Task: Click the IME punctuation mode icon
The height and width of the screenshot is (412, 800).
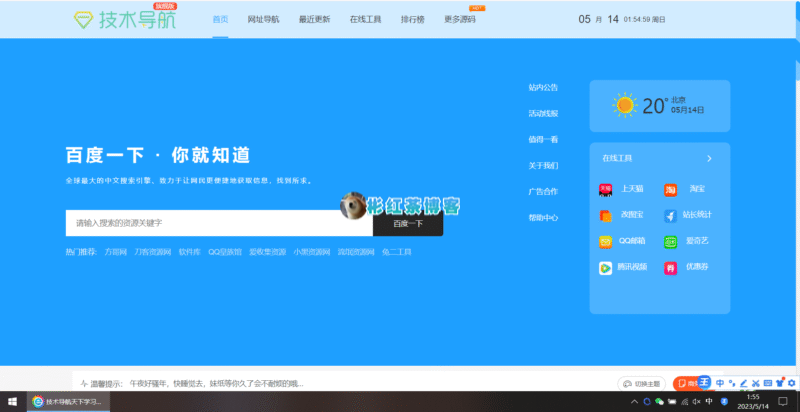Action: [732, 383]
